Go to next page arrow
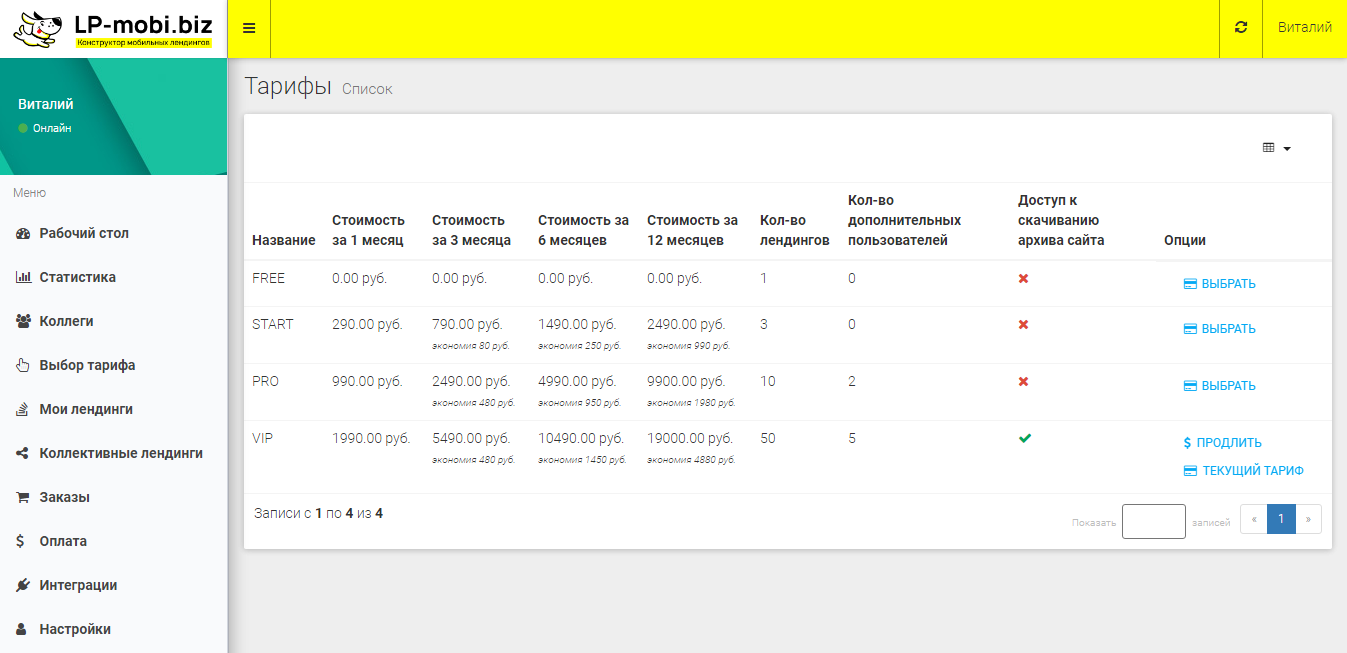The width and height of the screenshot is (1347, 653). point(1308,519)
